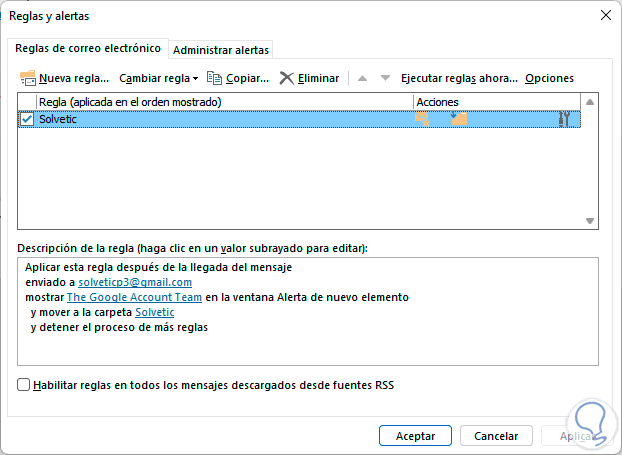Enable rules for RSS feed messages checkbox

(24, 384)
